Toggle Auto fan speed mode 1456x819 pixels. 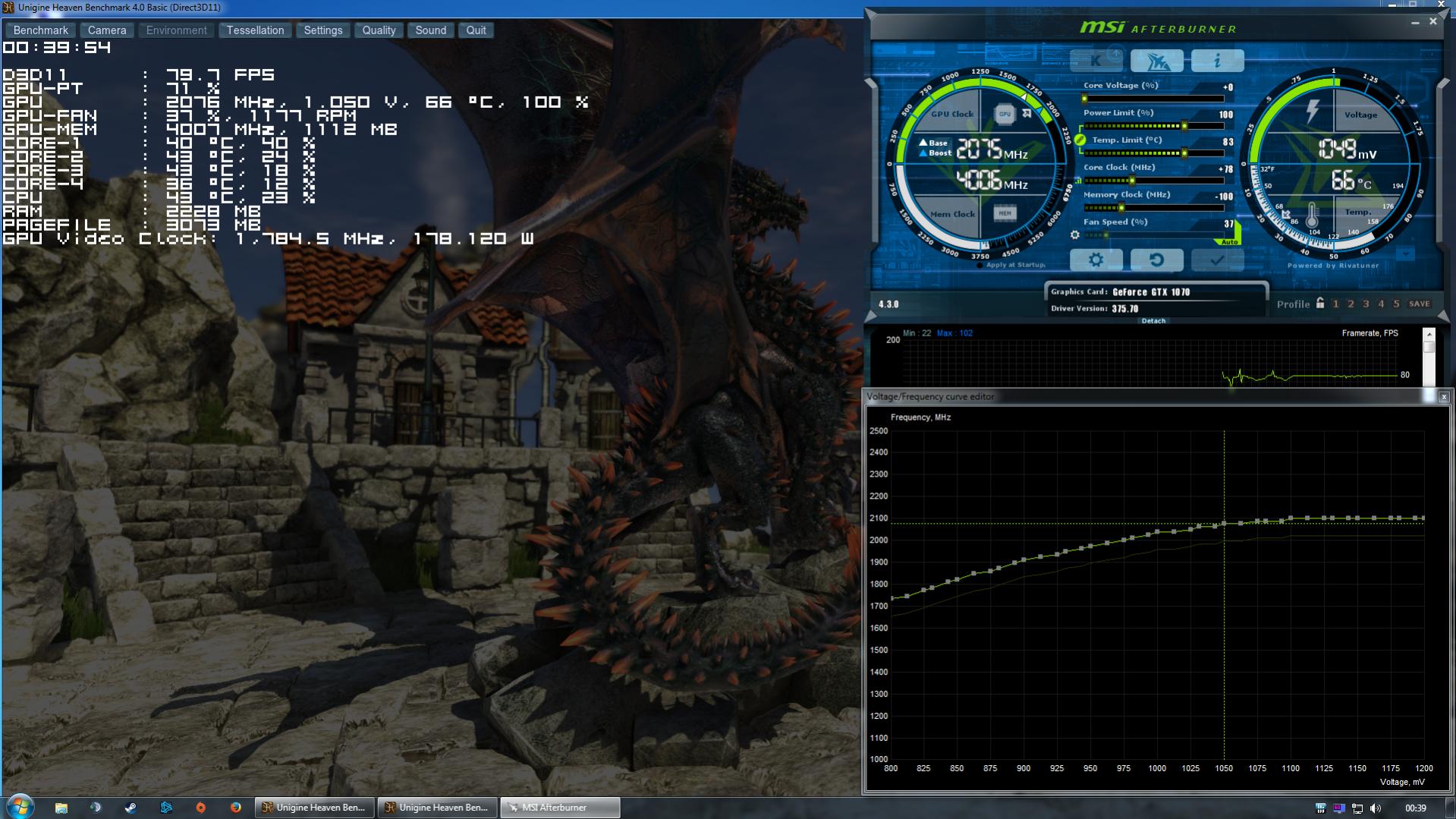point(1230,242)
